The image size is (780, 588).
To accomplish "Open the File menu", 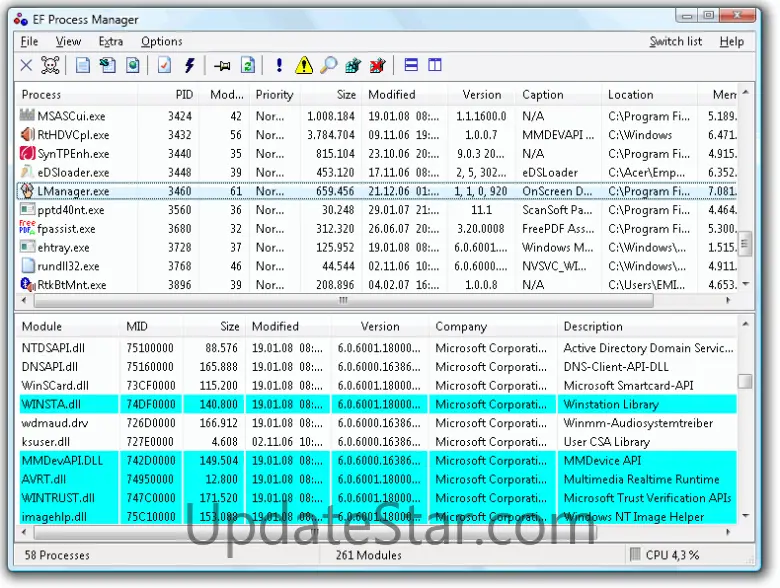I will [29, 41].
